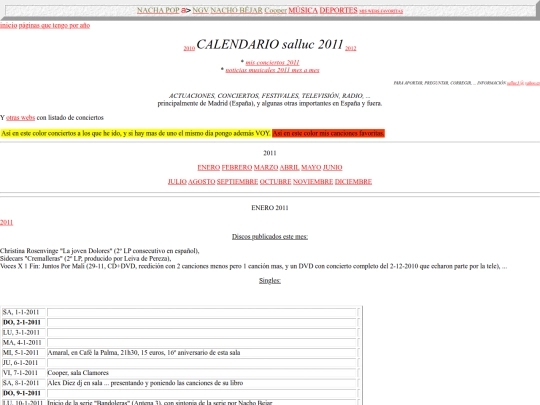Viewport: 540px width, 405px height.
Task: Click the 'ENERO 2011' section heading
Action: [270, 208]
